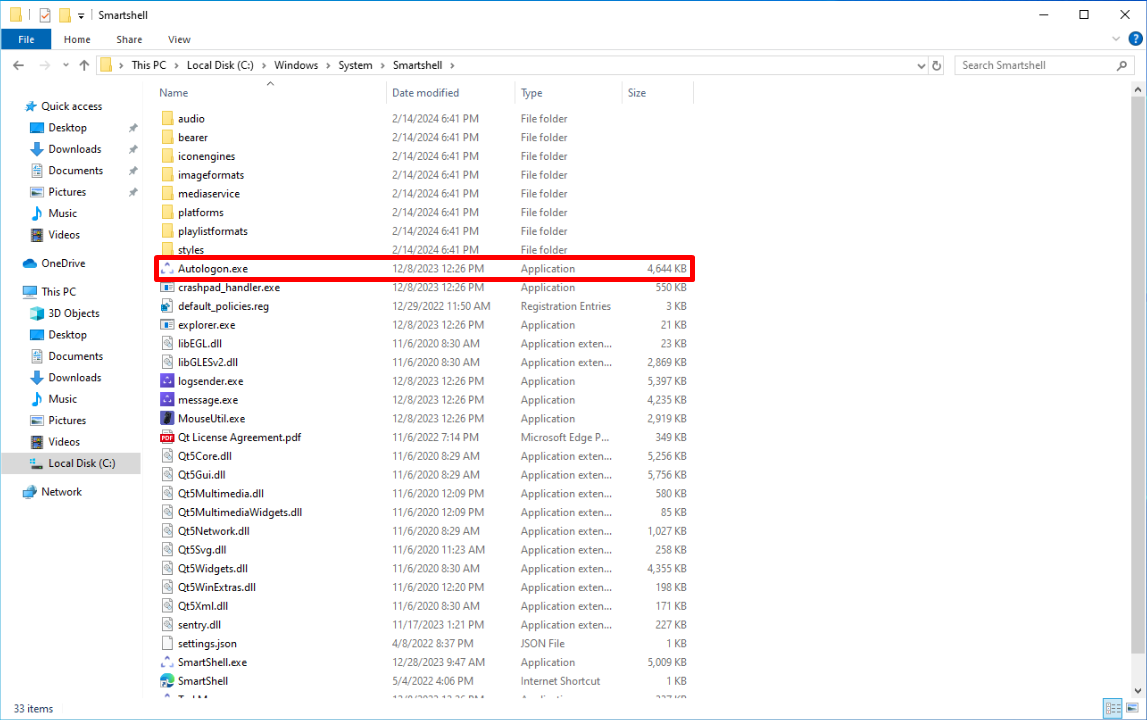Select the Qt5Multimedia.dll file name
This screenshot has width=1147, height=720.
(x=221, y=493)
